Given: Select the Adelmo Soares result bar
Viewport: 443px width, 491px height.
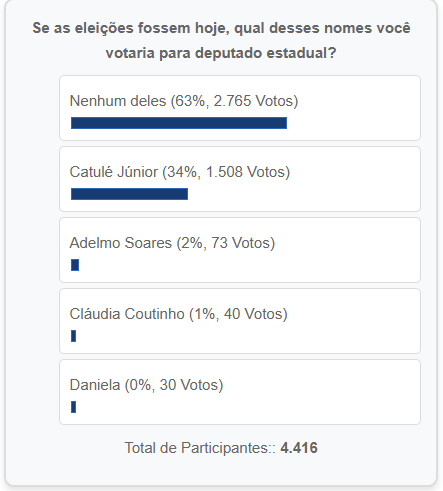Looking at the screenshot, I should tap(75, 265).
